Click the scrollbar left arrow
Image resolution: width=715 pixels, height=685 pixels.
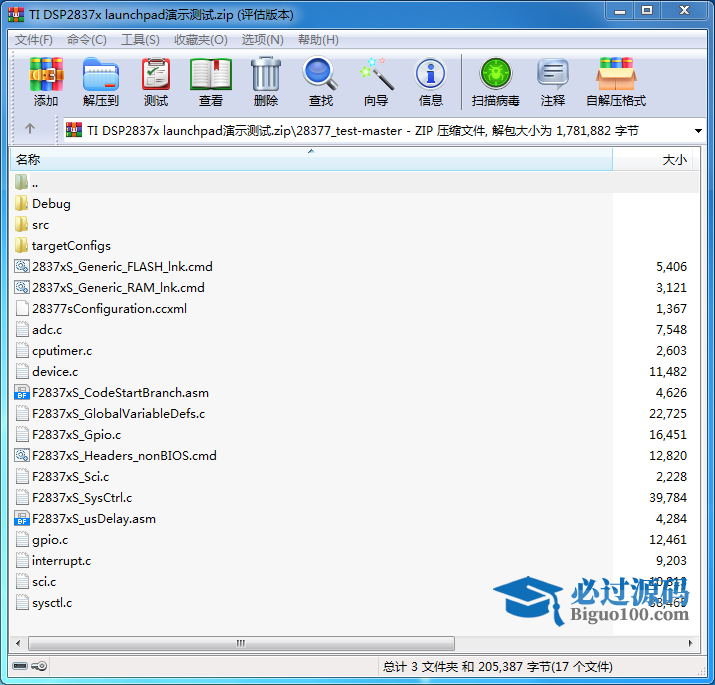(x=18, y=643)
